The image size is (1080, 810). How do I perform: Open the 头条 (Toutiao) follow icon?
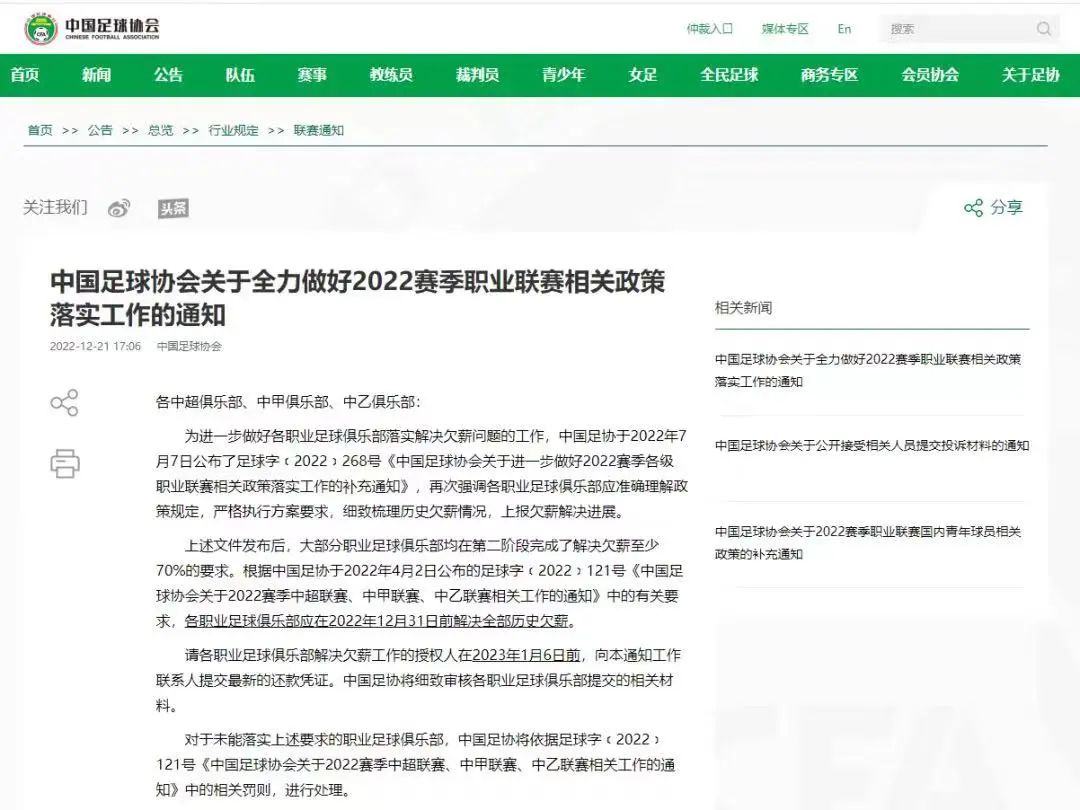[174, 208]
